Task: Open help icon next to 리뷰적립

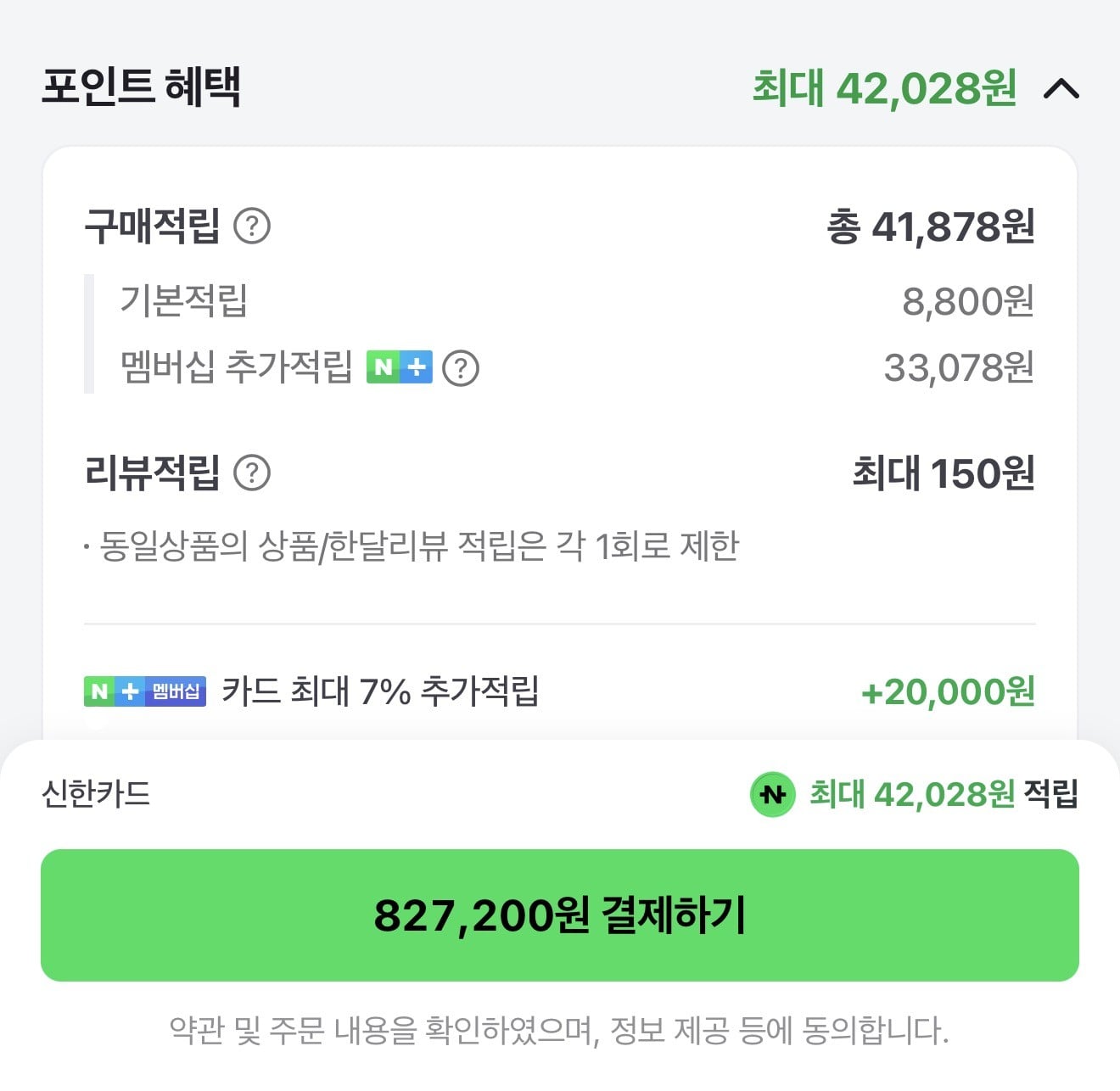Action: tap(252, 473)
